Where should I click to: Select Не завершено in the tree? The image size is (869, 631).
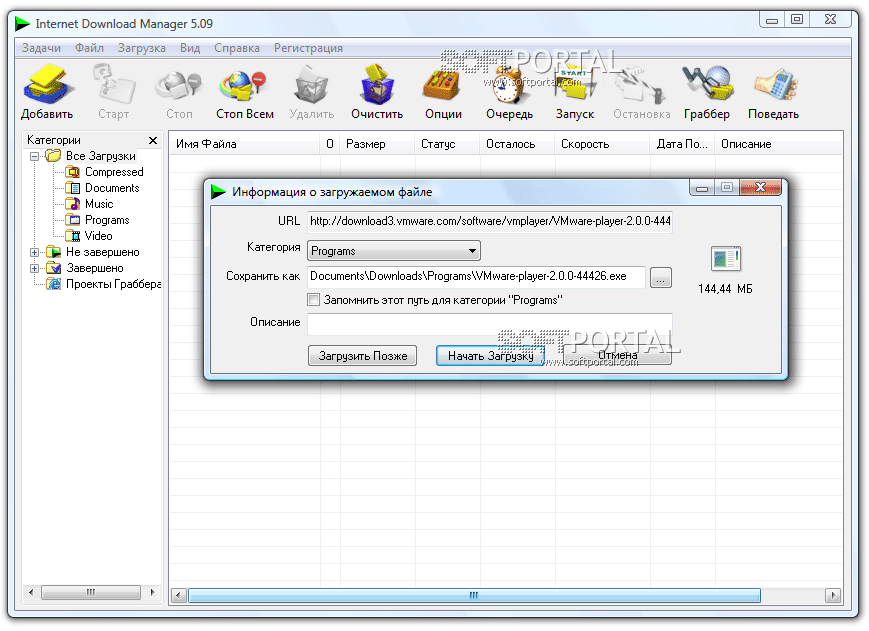tap(103, 252)
